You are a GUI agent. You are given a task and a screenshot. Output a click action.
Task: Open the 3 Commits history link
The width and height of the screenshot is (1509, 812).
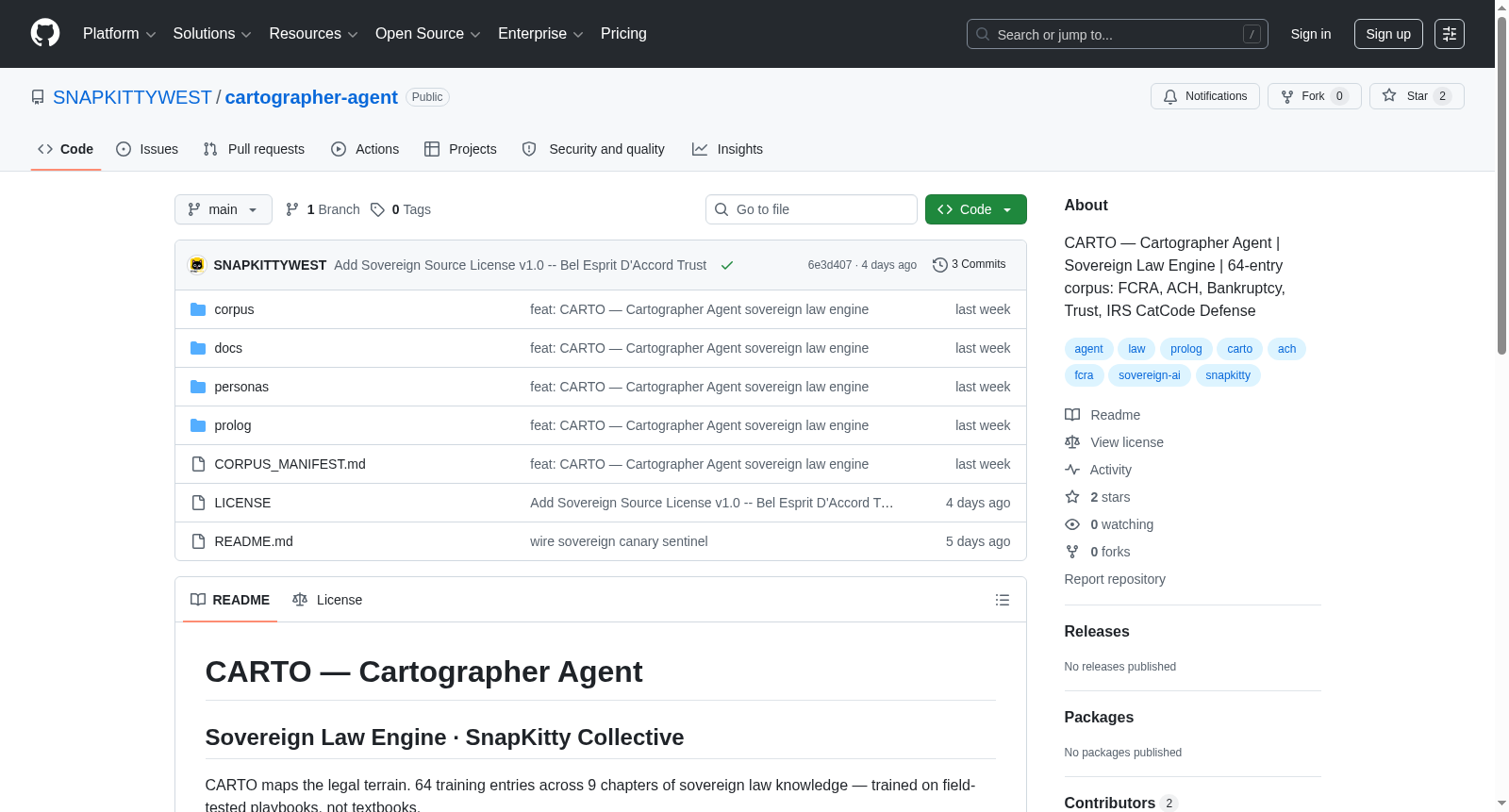969,265
